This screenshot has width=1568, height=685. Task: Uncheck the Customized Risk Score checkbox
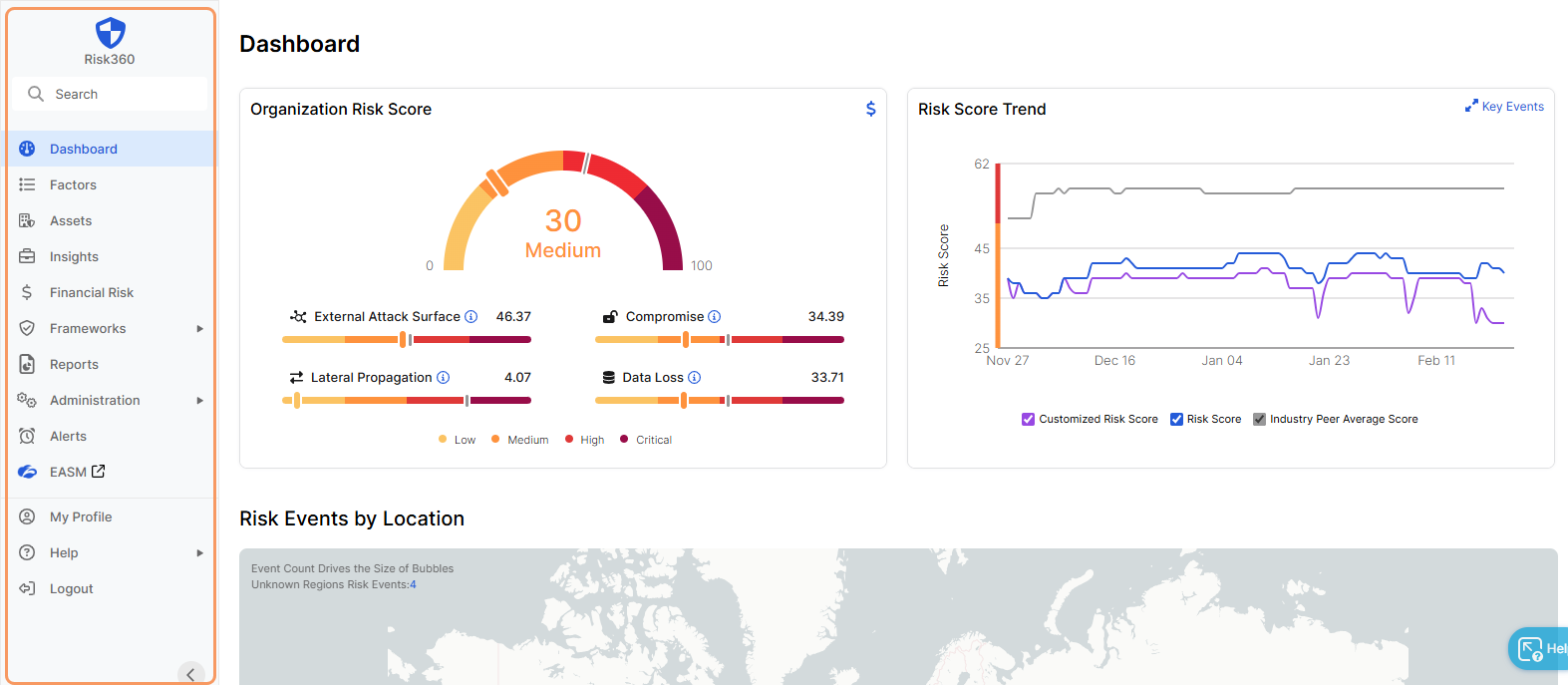pos(1028,420)
